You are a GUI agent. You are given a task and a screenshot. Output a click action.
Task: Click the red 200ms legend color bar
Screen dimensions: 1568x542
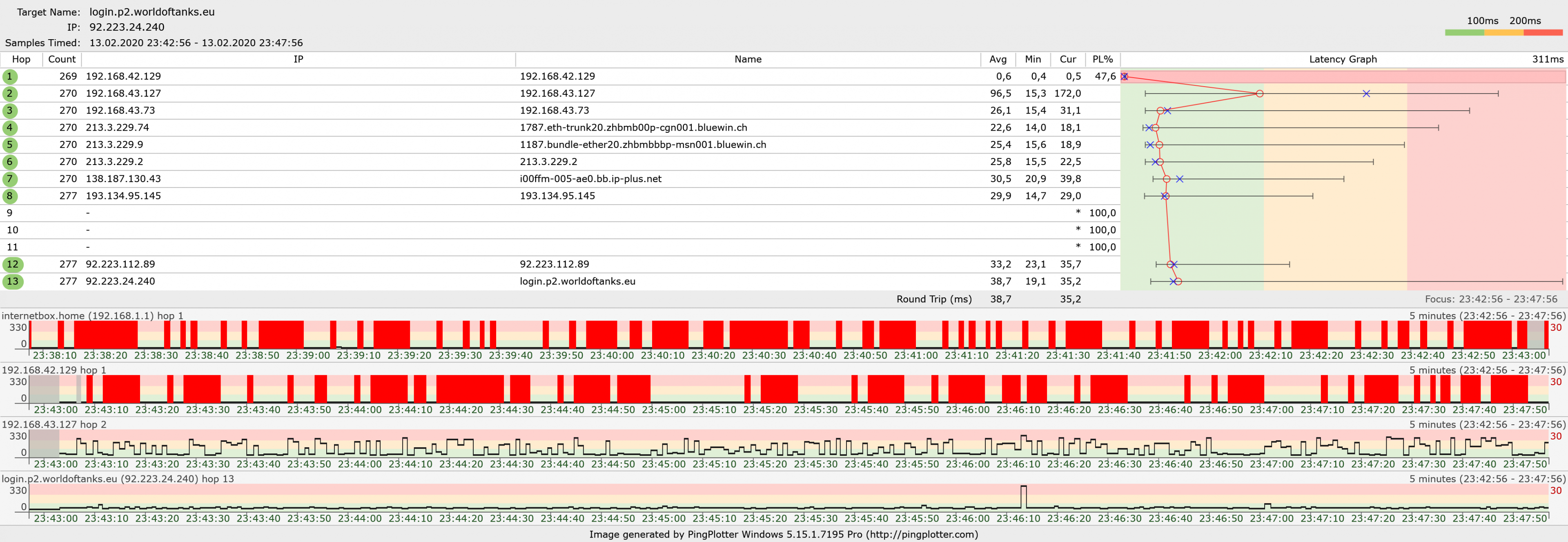[x=1542, y=32]
